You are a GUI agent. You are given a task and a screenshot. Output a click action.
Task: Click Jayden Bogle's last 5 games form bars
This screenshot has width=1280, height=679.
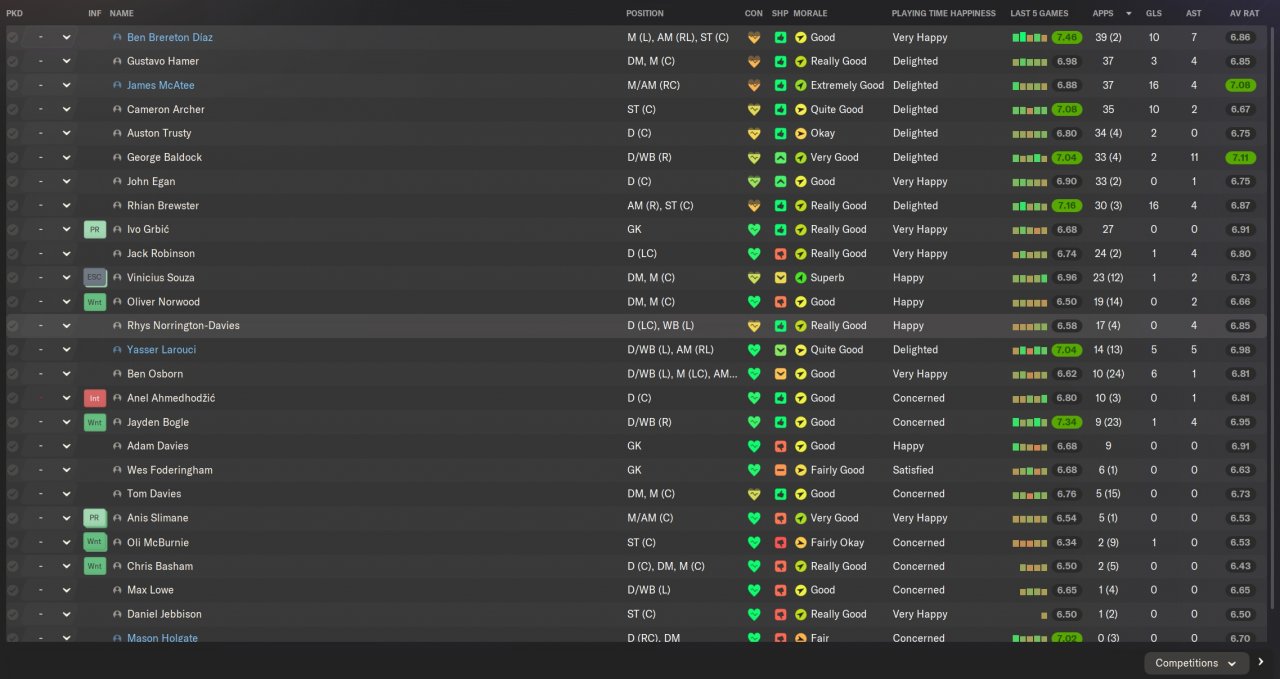point(1029,422)
